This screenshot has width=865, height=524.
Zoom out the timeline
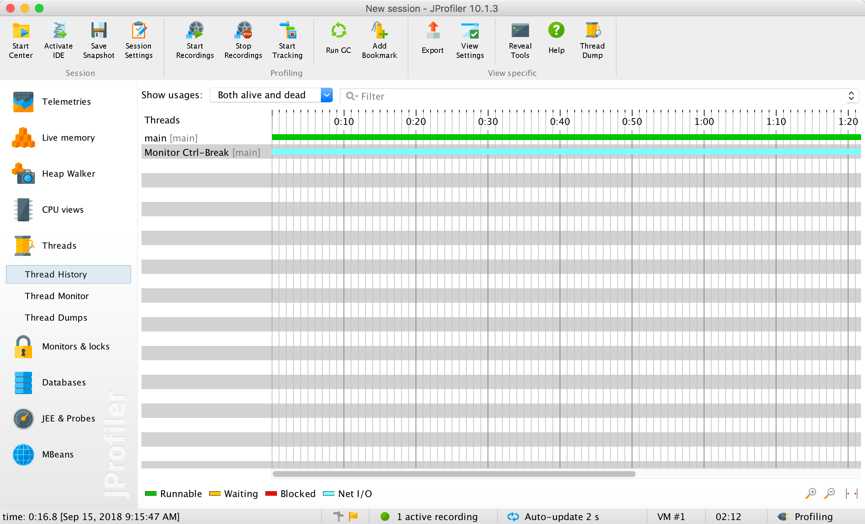coord(829,494)
